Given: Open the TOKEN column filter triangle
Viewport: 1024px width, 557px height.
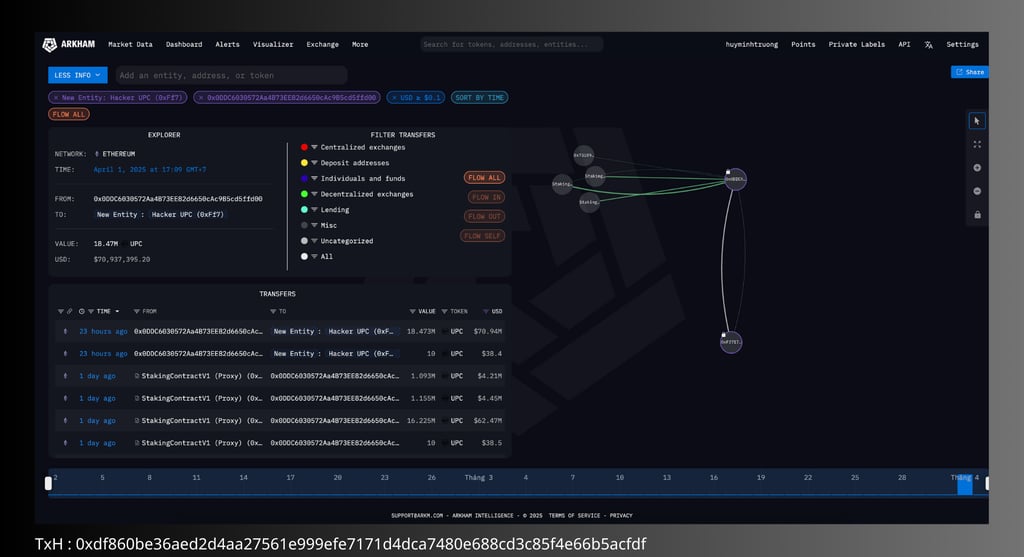Looking at the screenshot, I should (445, 311).
